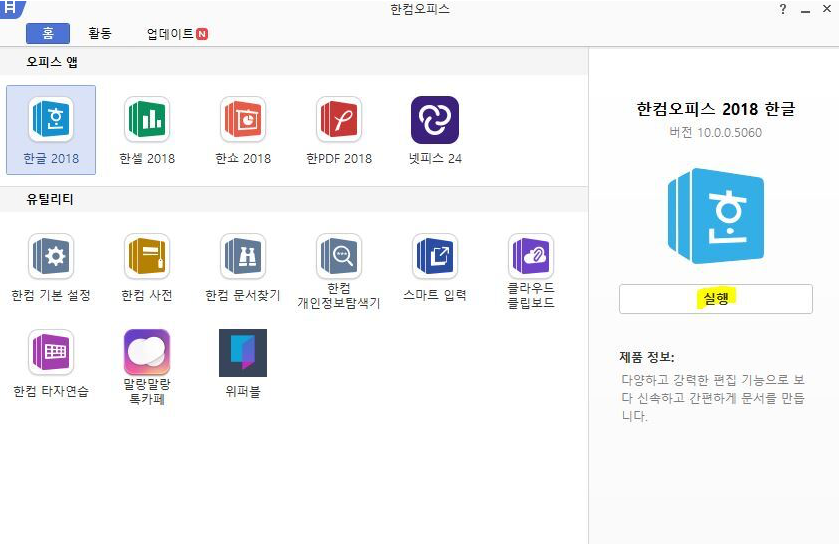Click the 제품 정보: label

pos(647,357)
